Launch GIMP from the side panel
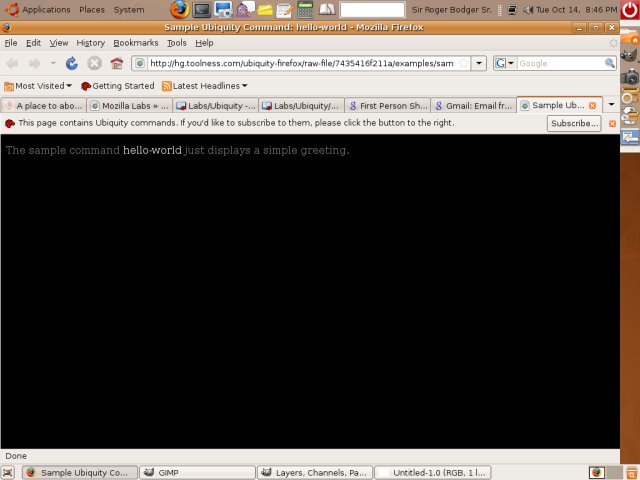This screenshot has height=480, width=640. pos(630,56)
